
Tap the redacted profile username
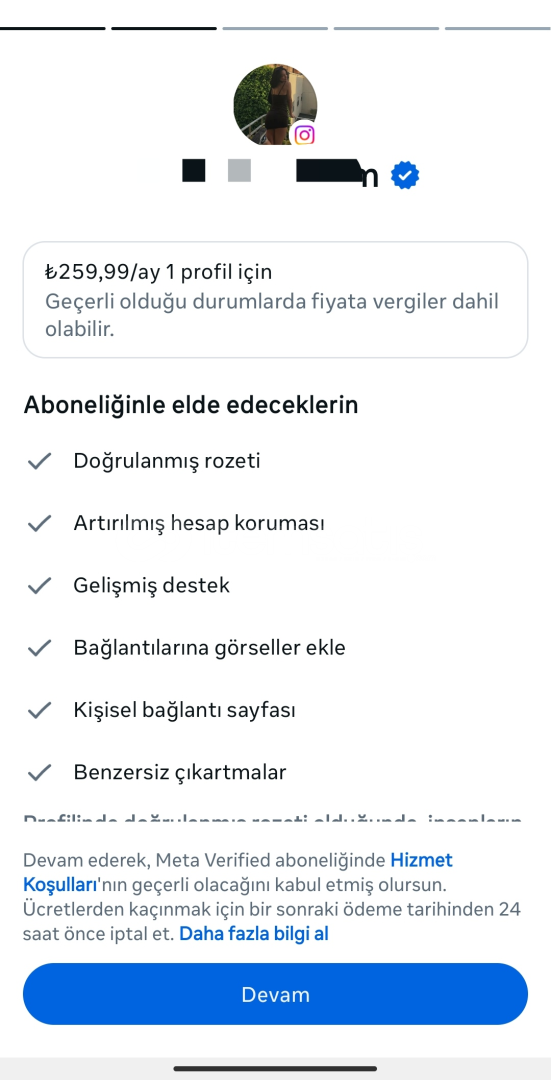click(280, 174)
